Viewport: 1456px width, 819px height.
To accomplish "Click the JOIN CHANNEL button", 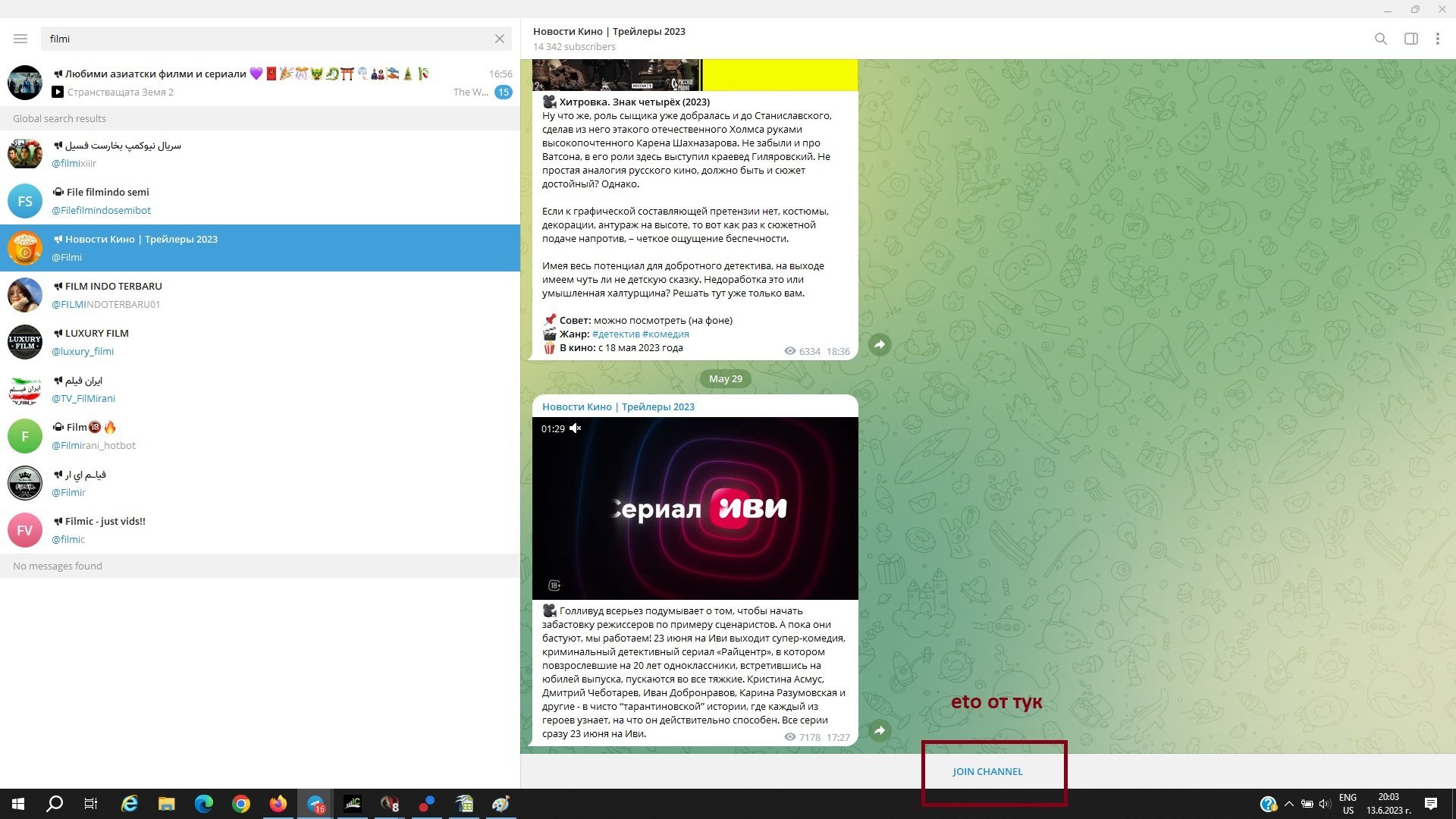I will click(x=987, y=771).
